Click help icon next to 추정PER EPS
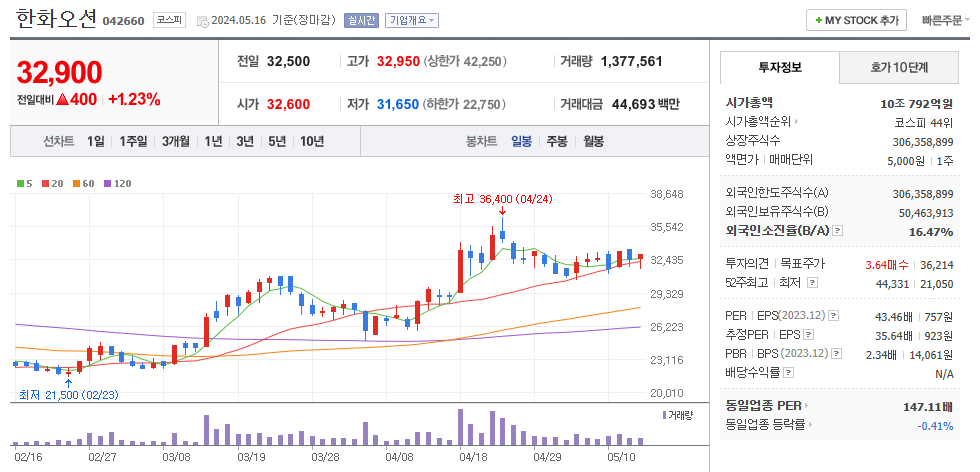980x472 pixels. [809, 334]
